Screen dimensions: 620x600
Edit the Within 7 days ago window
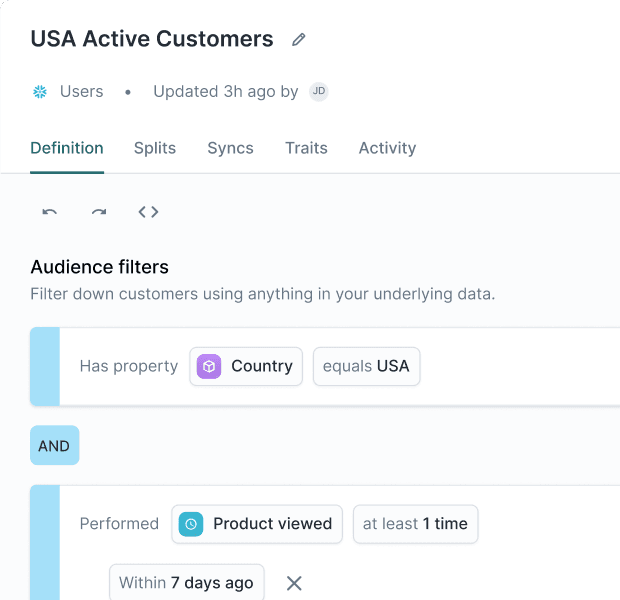click(186, 582)
